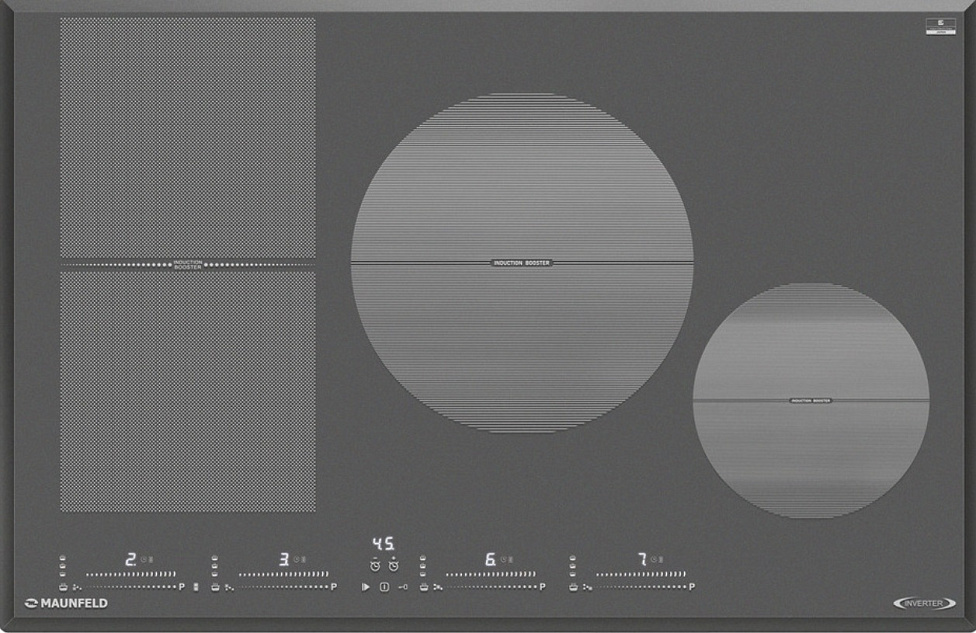Select the large round cooking zone
Viewport: 976px width, 633px height.
point(521,263)
